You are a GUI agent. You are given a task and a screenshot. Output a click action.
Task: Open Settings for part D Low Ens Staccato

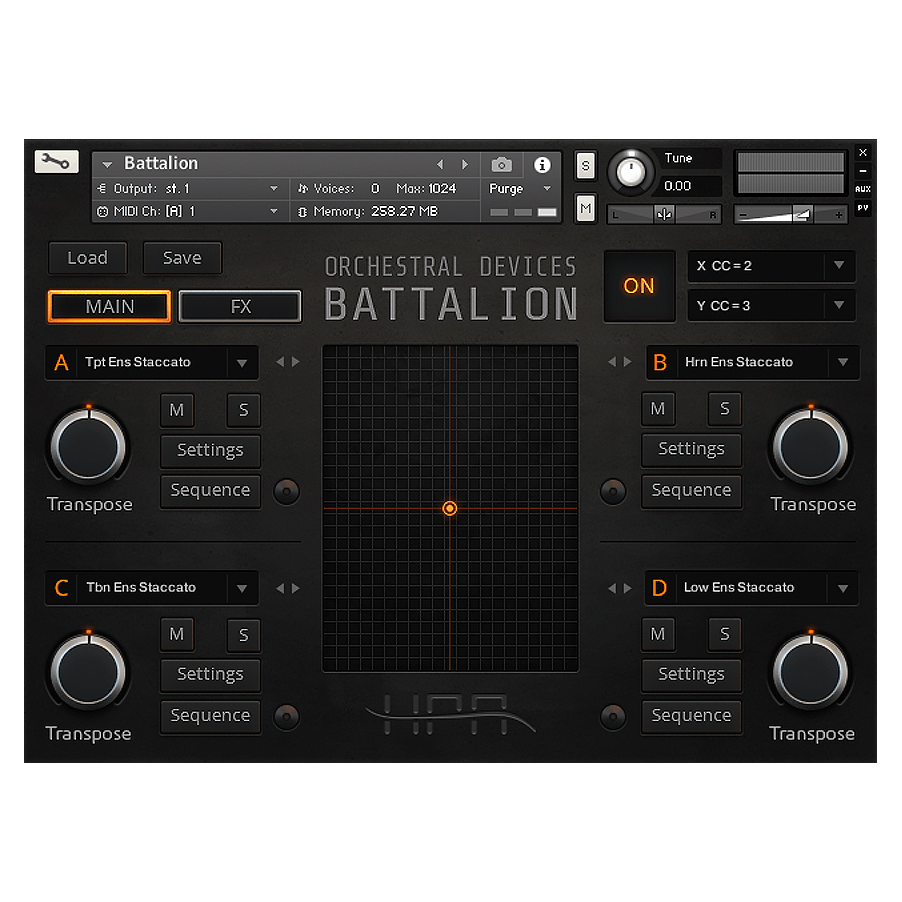[691, 675]
